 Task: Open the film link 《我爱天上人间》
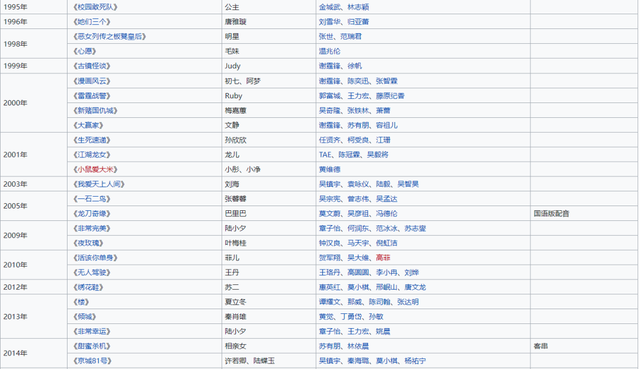pos(99,184)
